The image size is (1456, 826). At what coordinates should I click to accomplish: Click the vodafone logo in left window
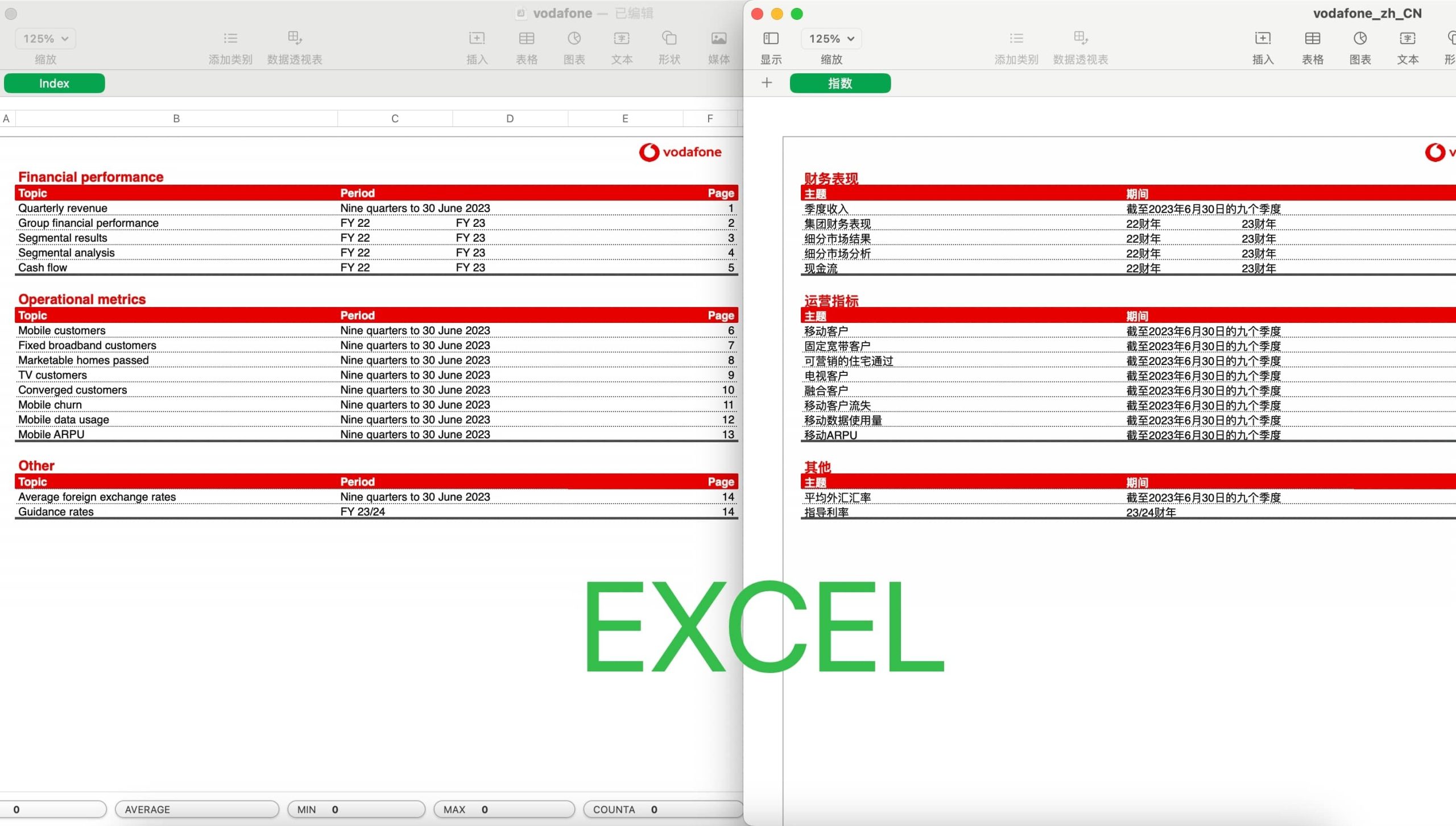click(680, 152)
